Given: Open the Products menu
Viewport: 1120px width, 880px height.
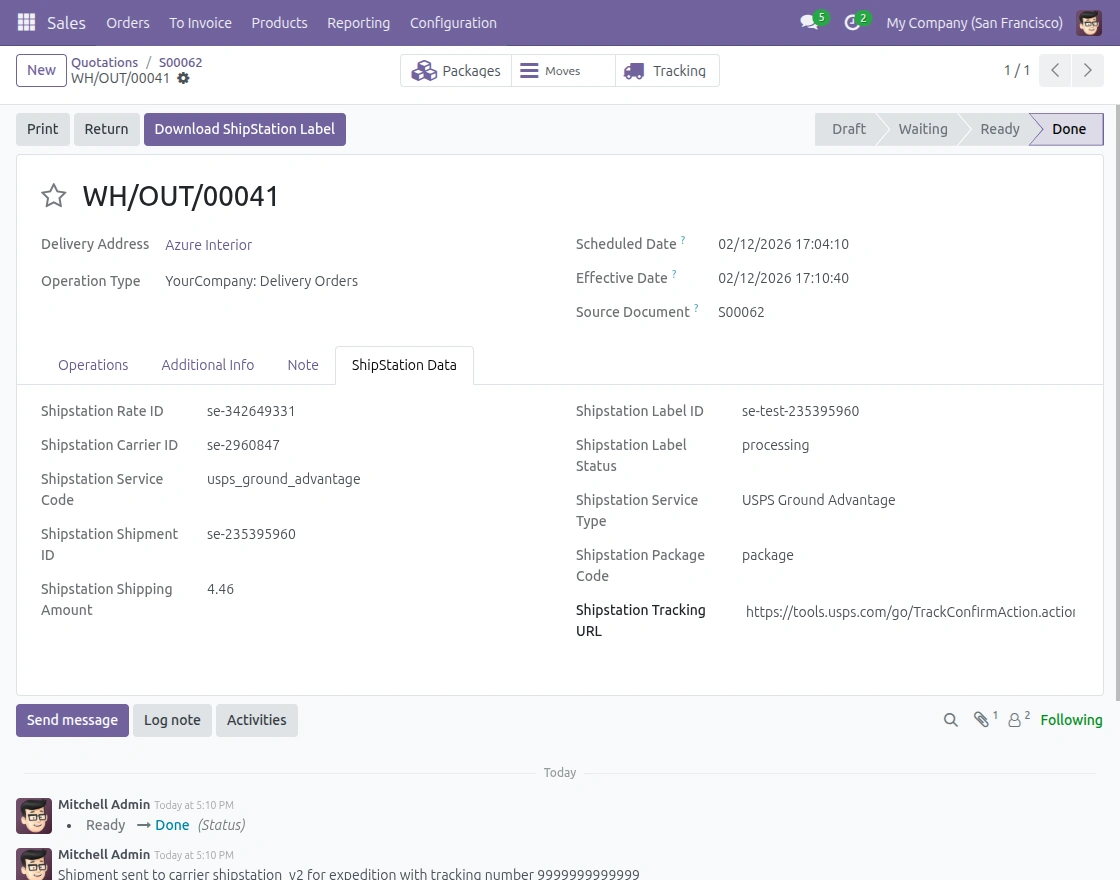Looking at the screenshot, I should [x=279, y=23].
